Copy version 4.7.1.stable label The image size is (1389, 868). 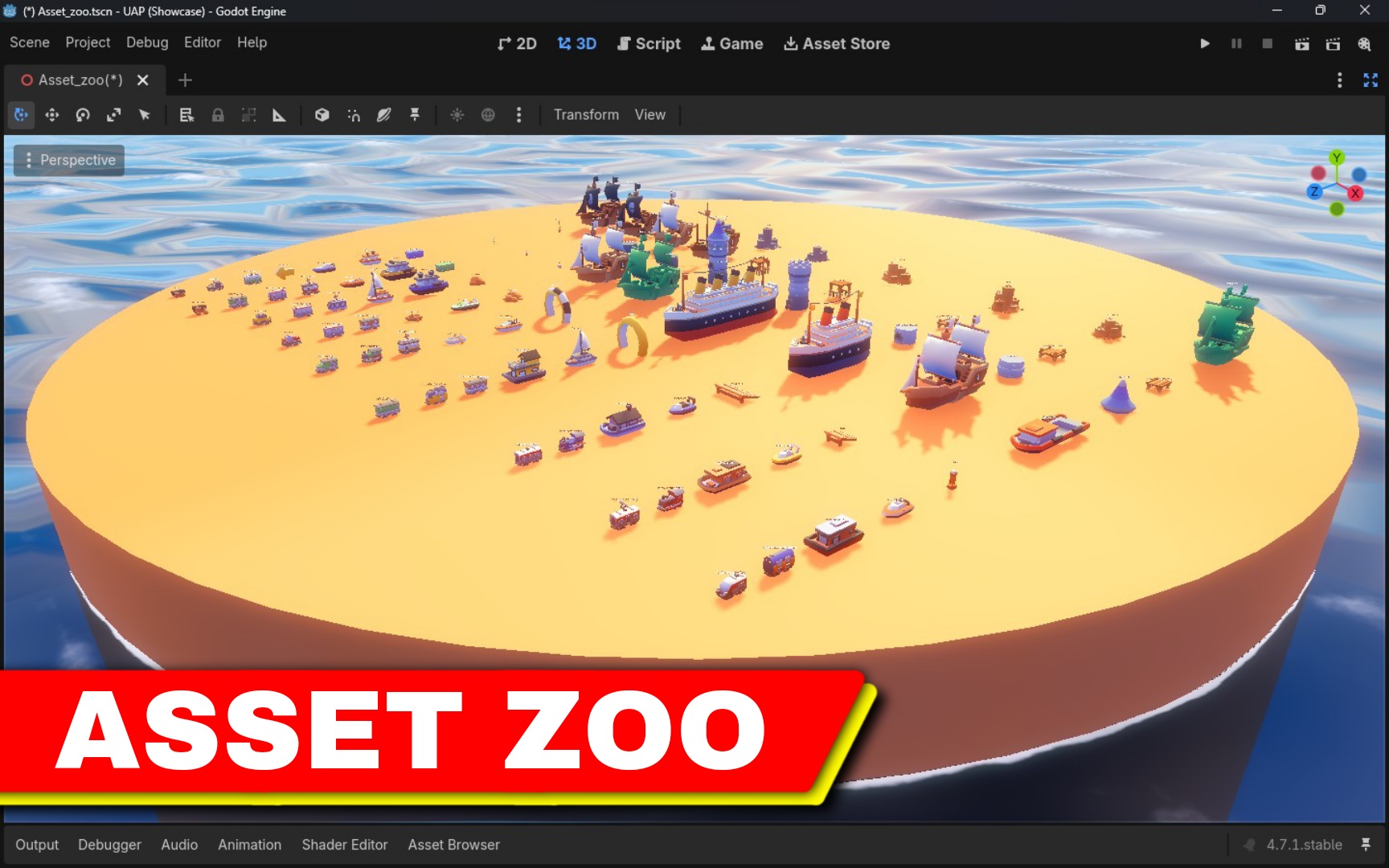coord(1304,845)
